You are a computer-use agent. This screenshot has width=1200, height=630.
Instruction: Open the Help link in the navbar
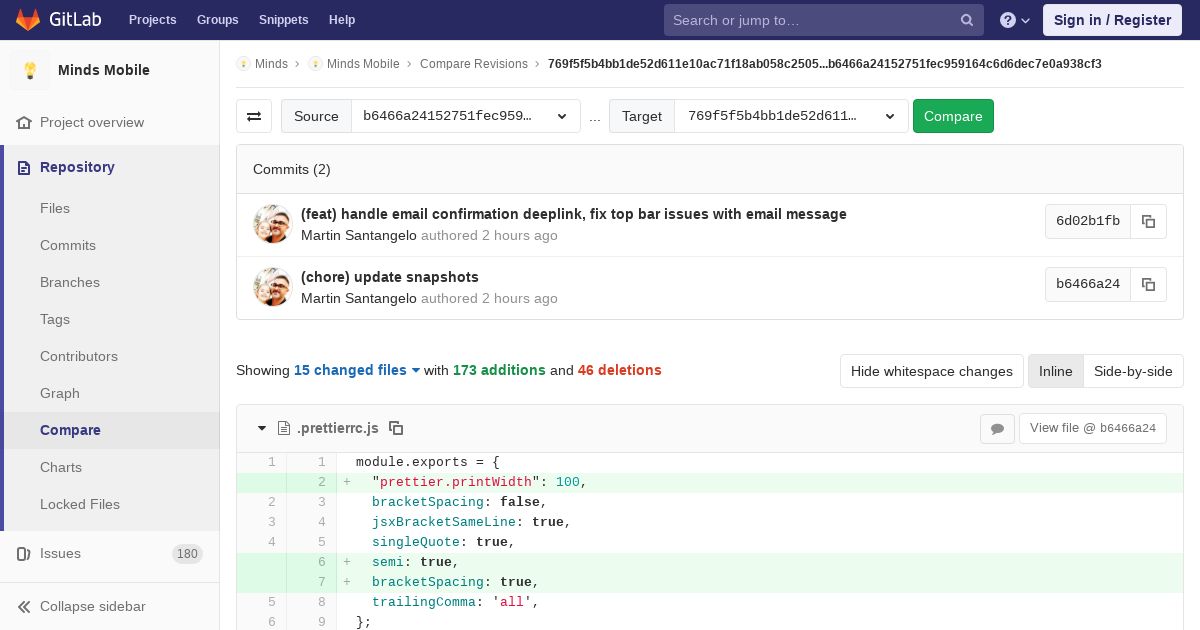tap(342, 20)
